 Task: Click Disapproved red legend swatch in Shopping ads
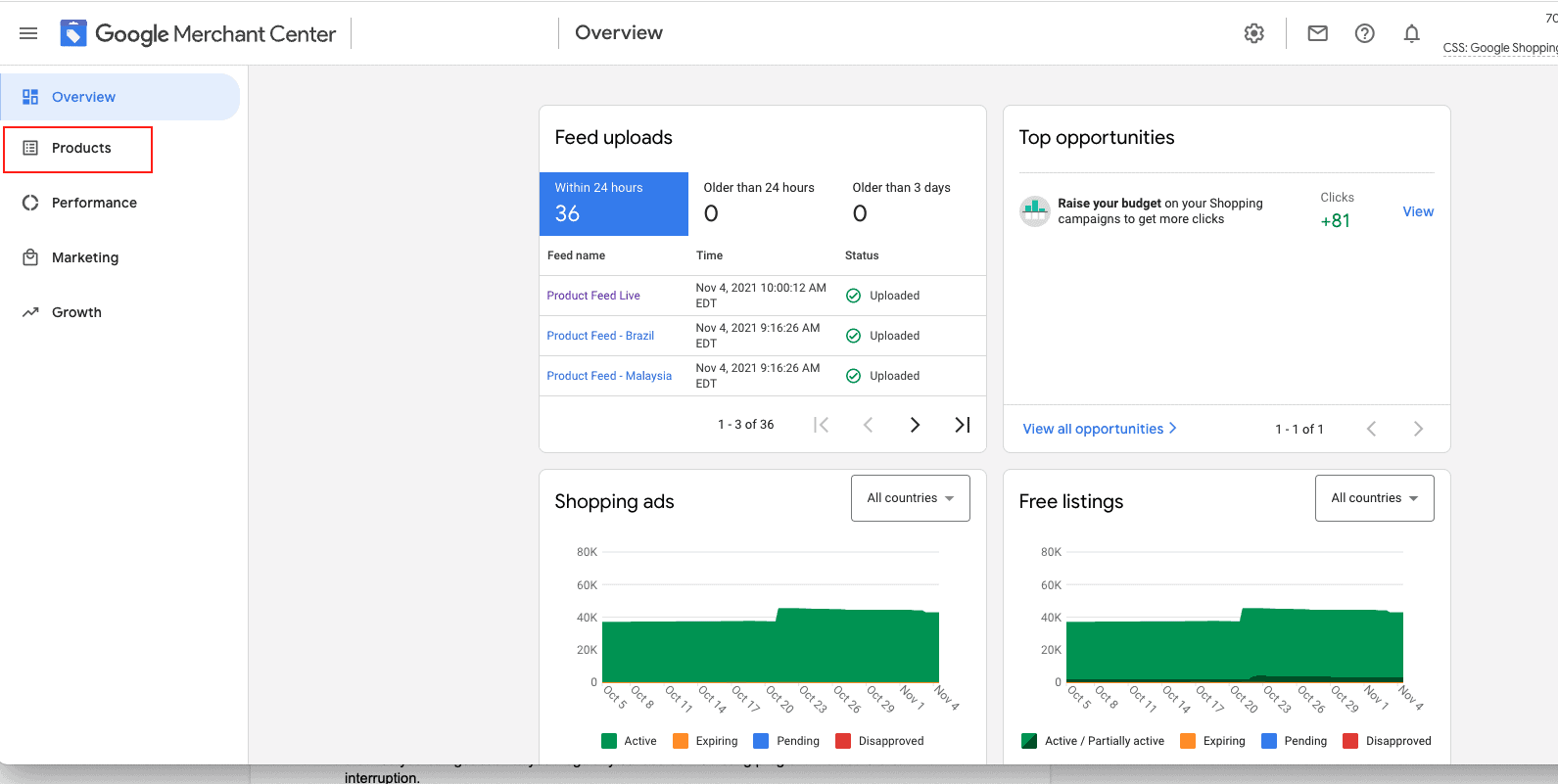(843, 741)
